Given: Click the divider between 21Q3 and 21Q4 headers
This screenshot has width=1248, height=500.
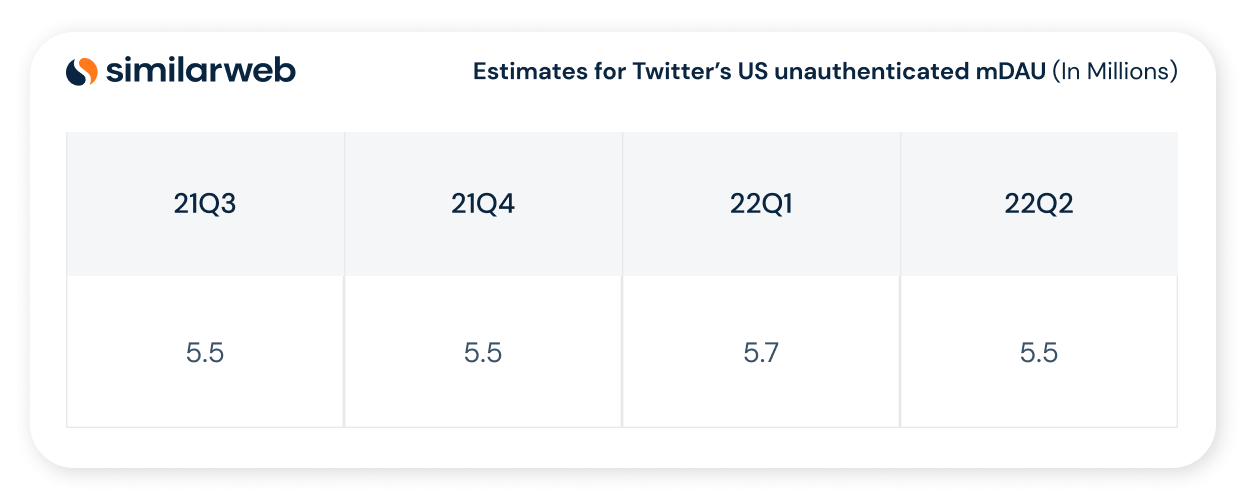Looking at the screenshot, I should [344, 204].
